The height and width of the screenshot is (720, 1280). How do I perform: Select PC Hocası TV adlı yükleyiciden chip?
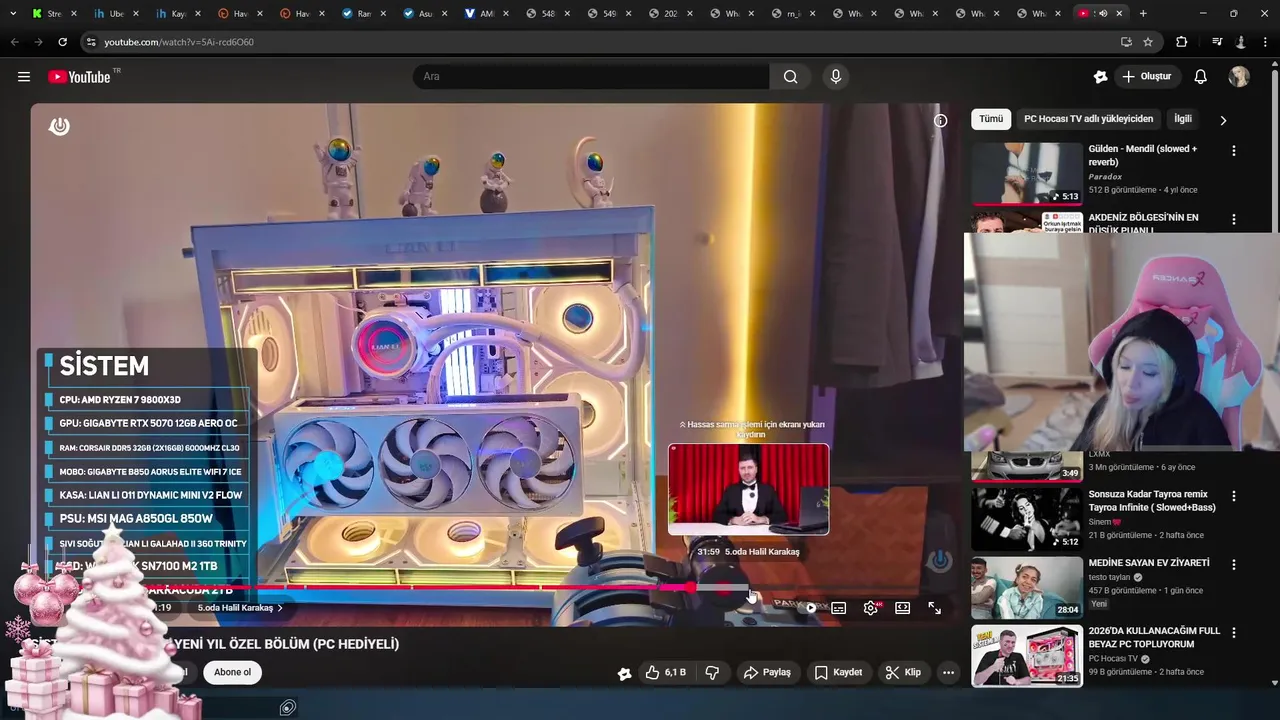[x=1088, y=119]
